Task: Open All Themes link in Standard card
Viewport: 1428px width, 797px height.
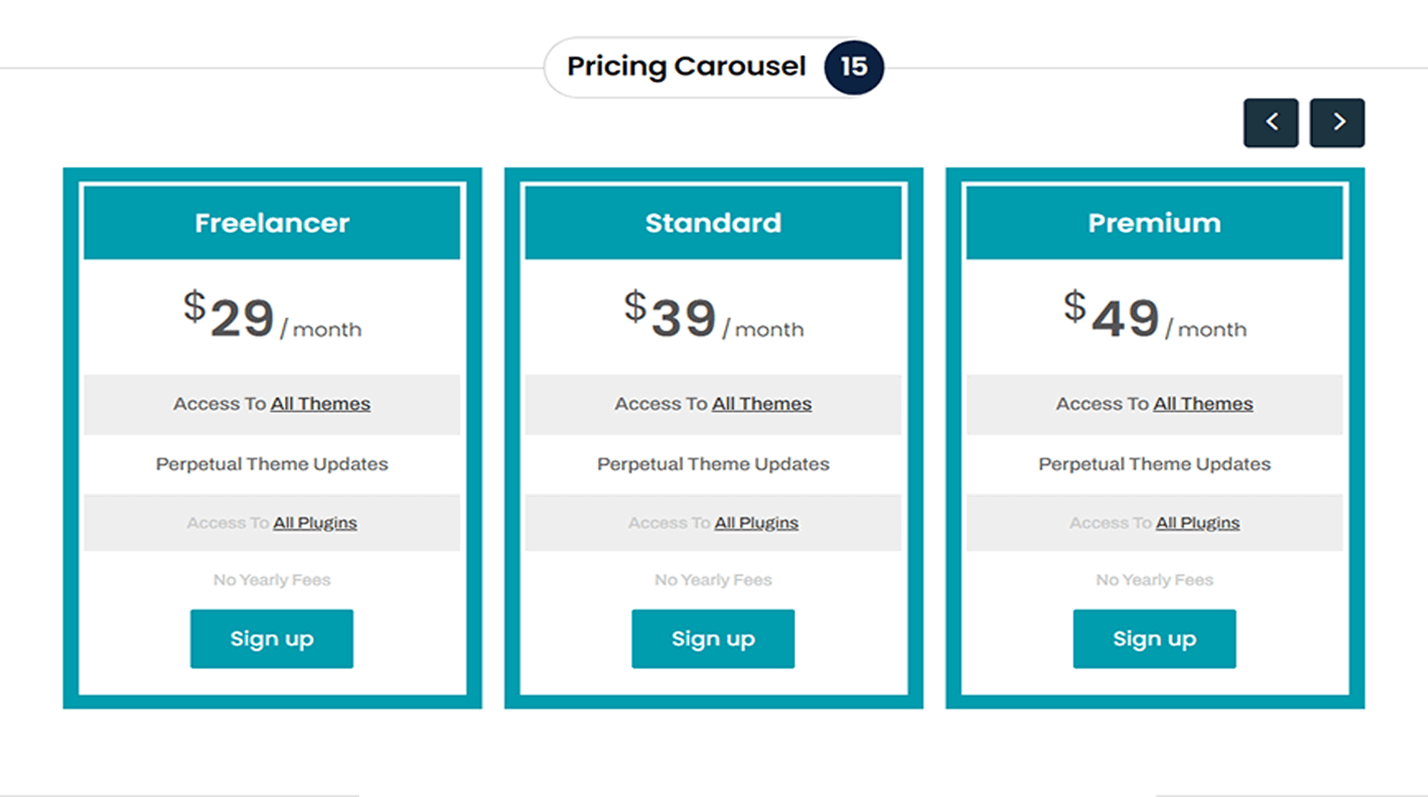Action: tap(762, 404)
